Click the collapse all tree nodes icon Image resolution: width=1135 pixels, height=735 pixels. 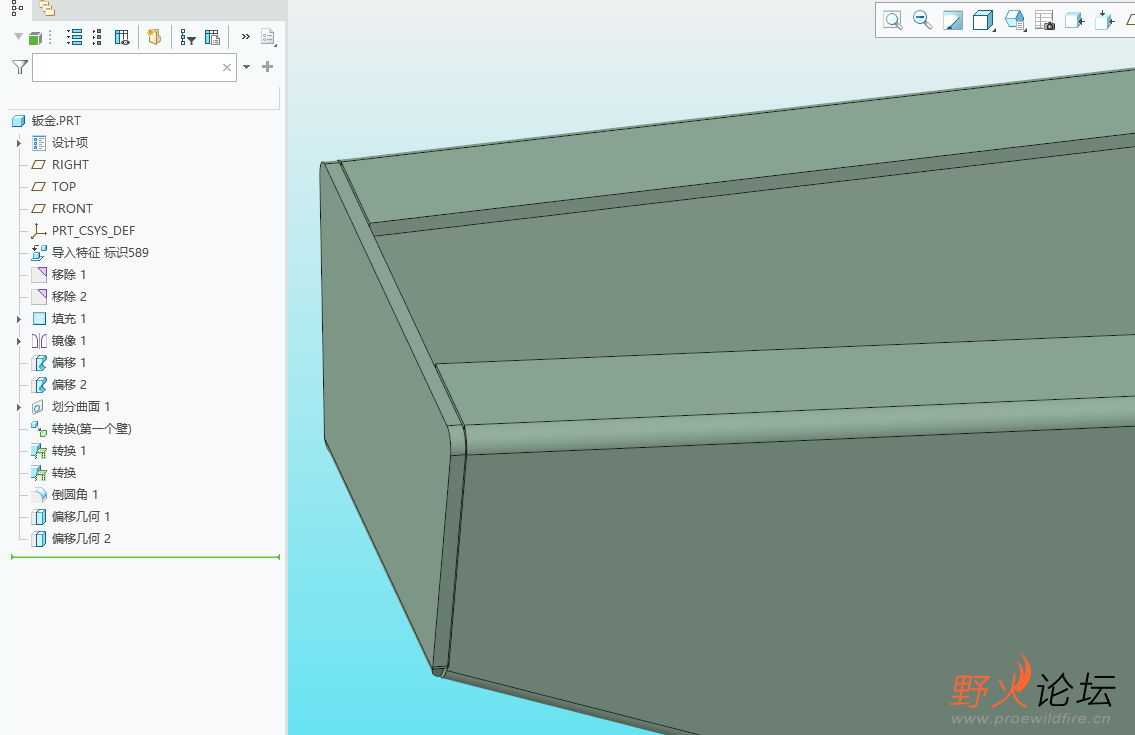click(x=97, y=38)
